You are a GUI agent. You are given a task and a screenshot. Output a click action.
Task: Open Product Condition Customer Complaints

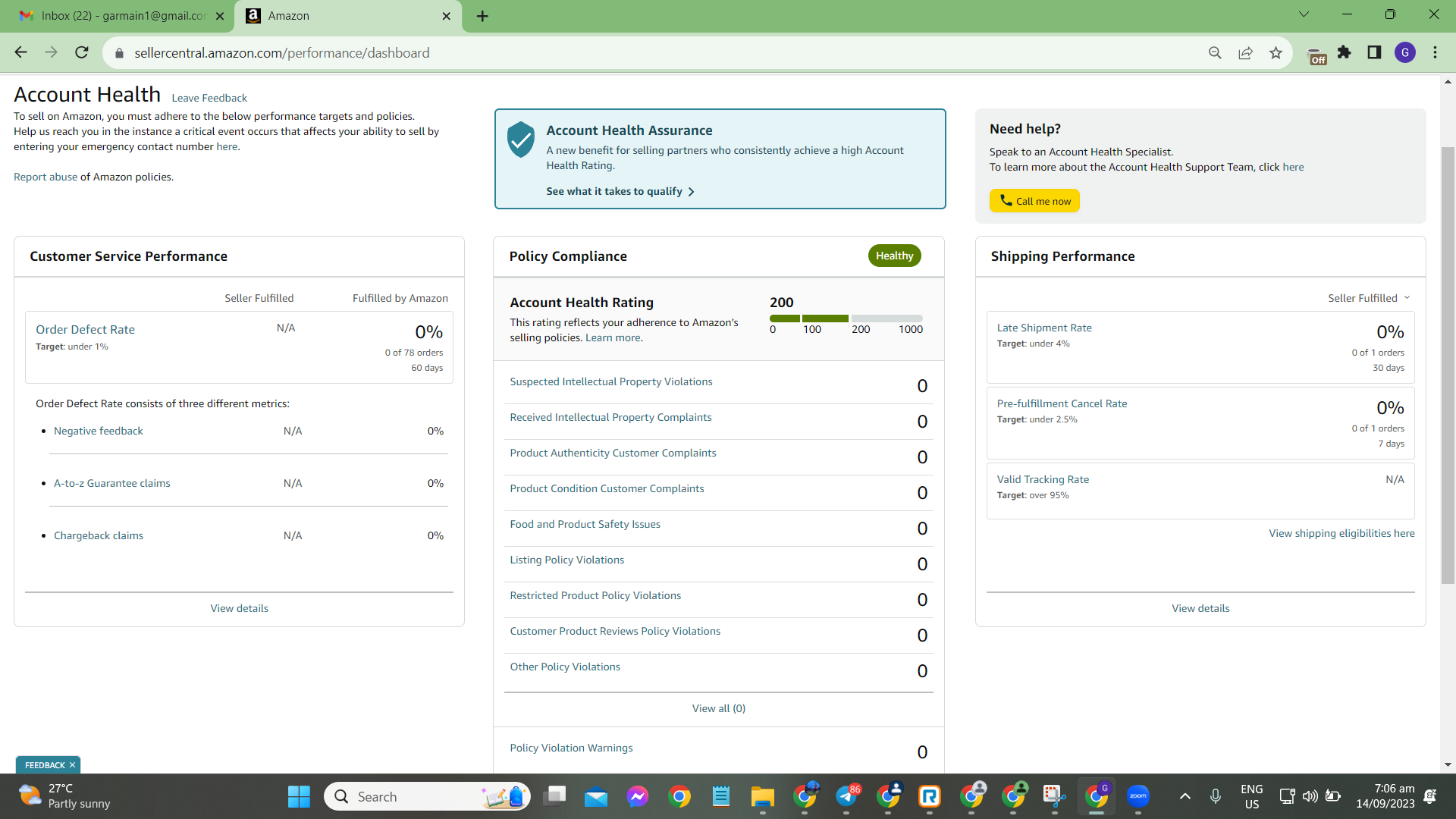click(x=607, y=488)
